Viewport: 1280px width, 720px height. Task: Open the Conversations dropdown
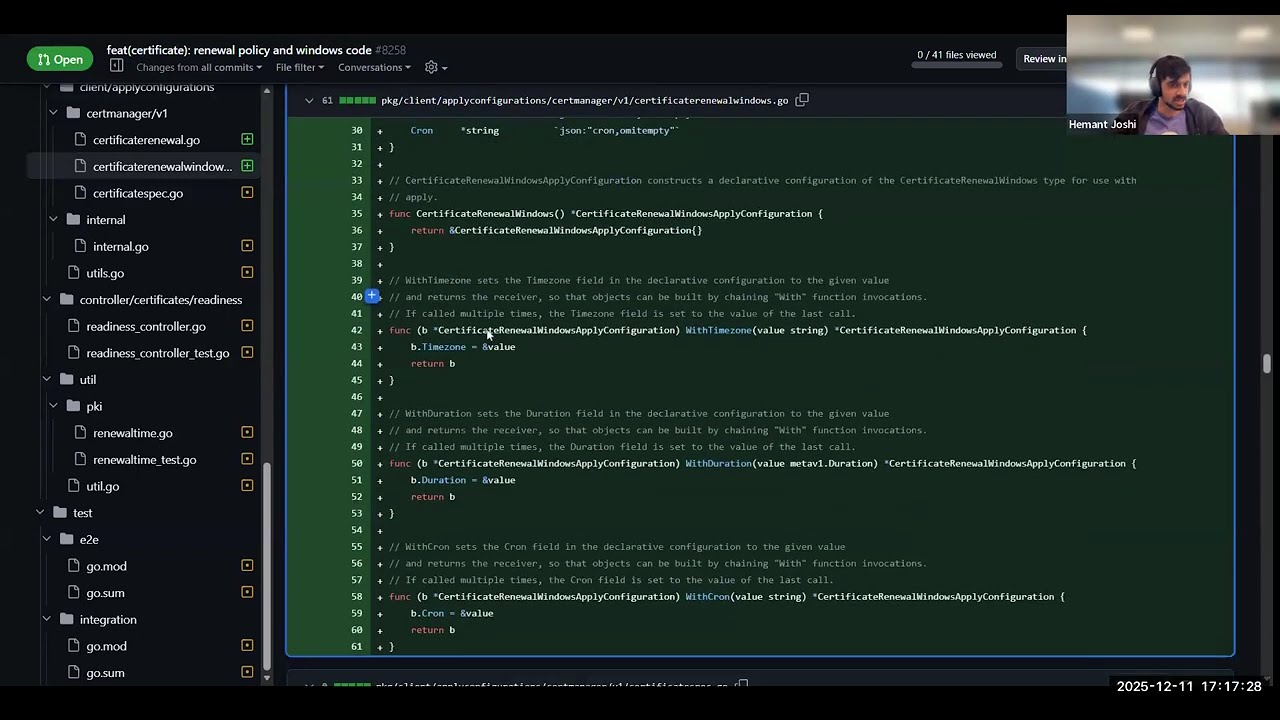[374, 67]
